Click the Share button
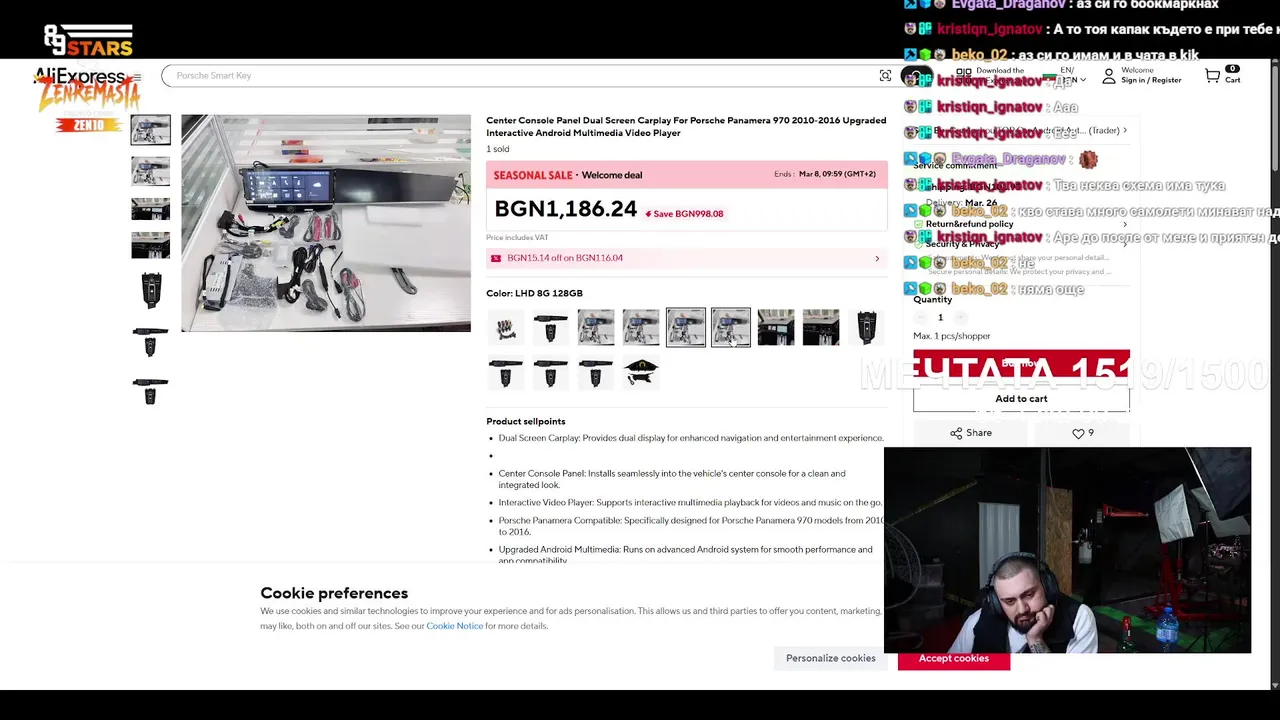Viewport: 1280px width, 720px height. pyautogui.click(x=971, y=433)
